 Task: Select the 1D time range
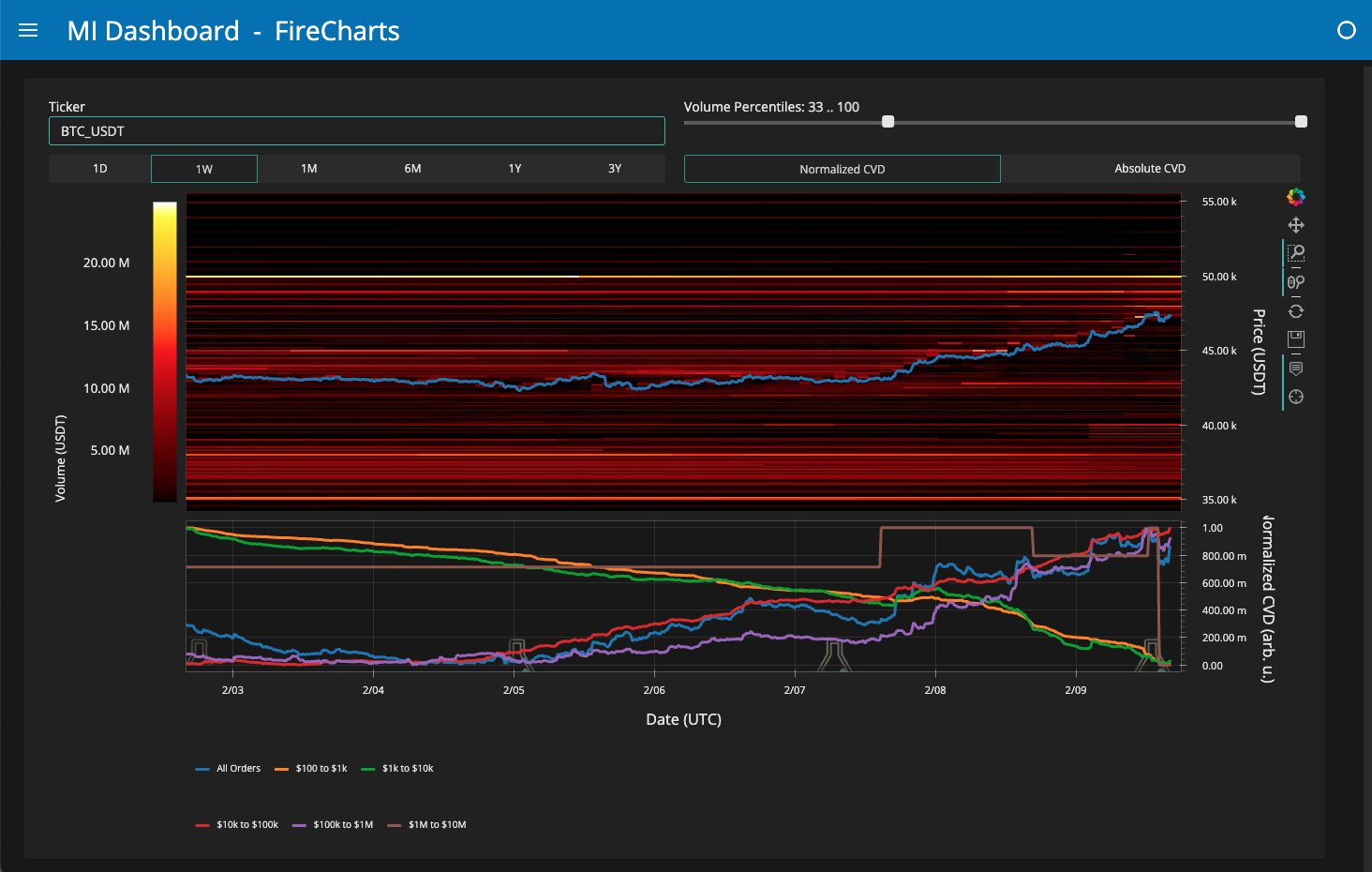tap(100, 169)
